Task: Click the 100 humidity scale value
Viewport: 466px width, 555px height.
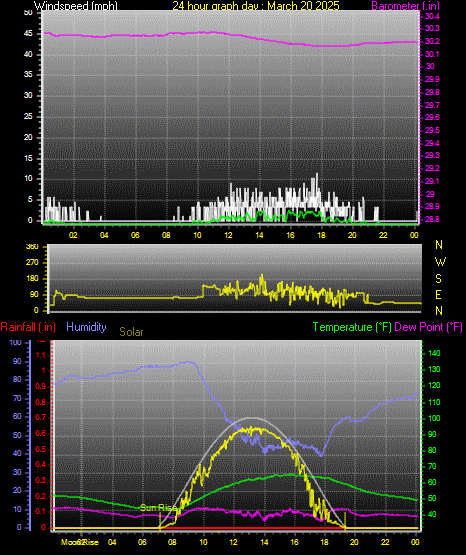Action: (16, 342)
